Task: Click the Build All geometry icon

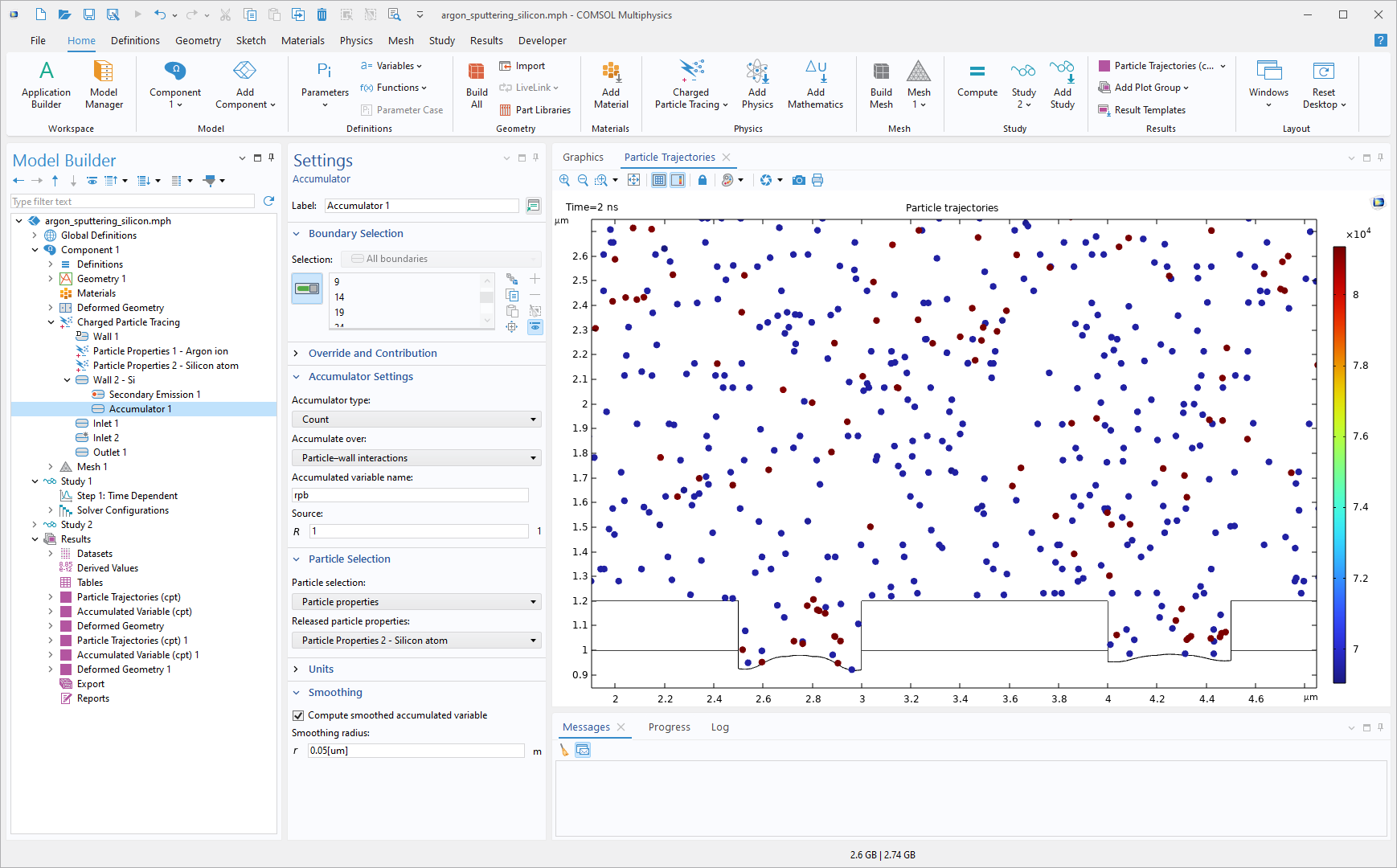Action: point(477,84)
